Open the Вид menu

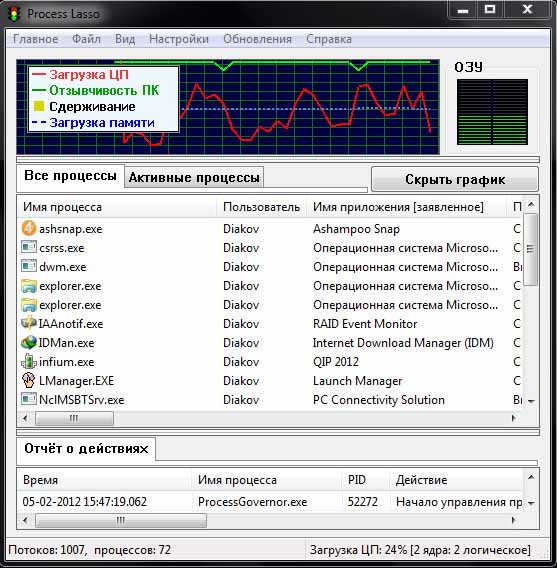125,39
